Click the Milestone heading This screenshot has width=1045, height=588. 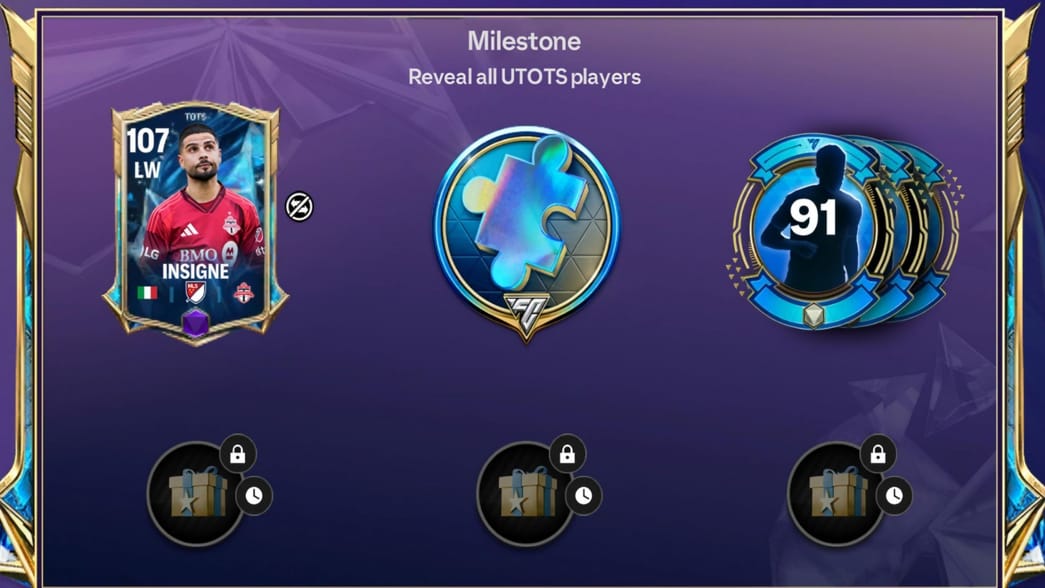click(524, 41)
